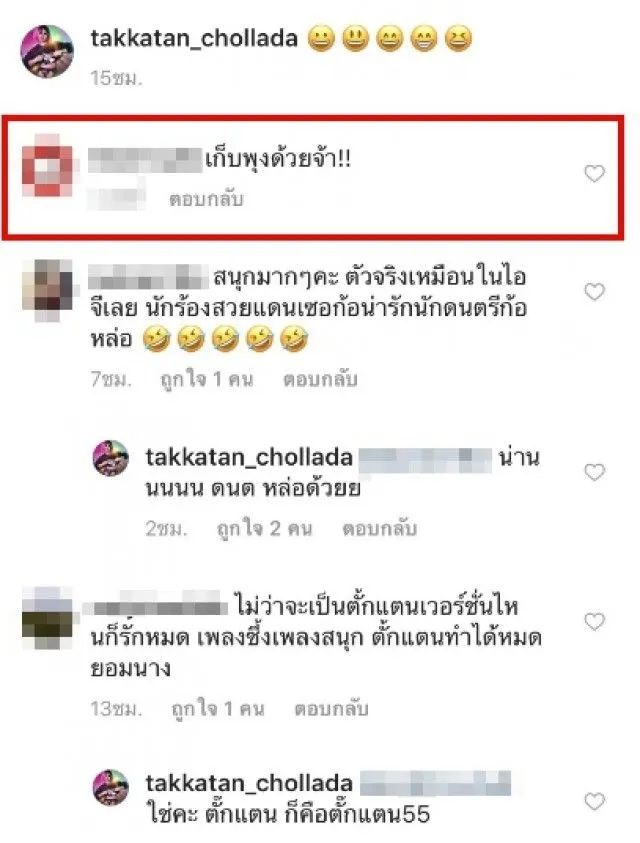This screenshot has width=640, height=843.
Task: Open takkatan_chollada avatar in "หล่อด้วยย" reply
Action: 111,458
